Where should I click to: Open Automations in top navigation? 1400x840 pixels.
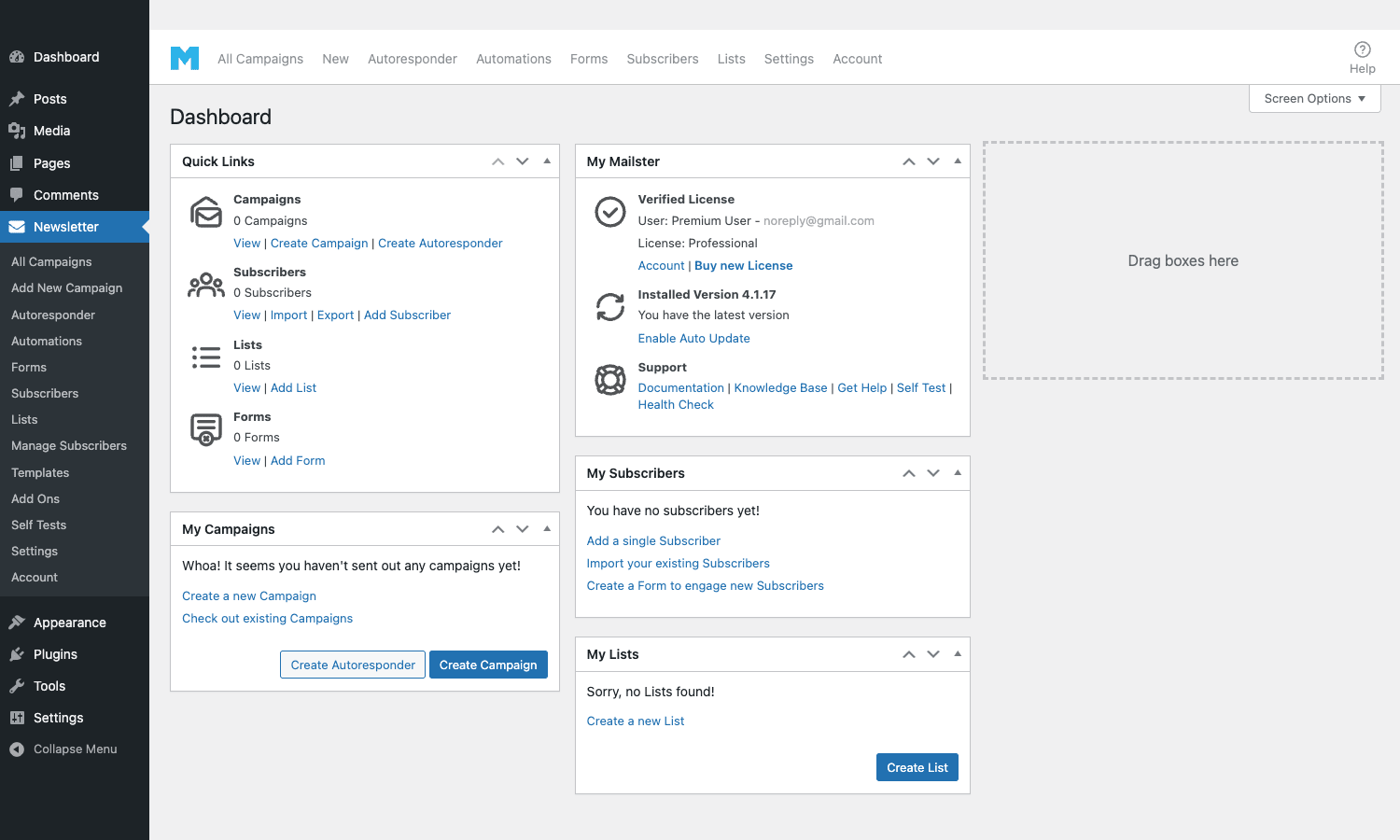point(513,59)
